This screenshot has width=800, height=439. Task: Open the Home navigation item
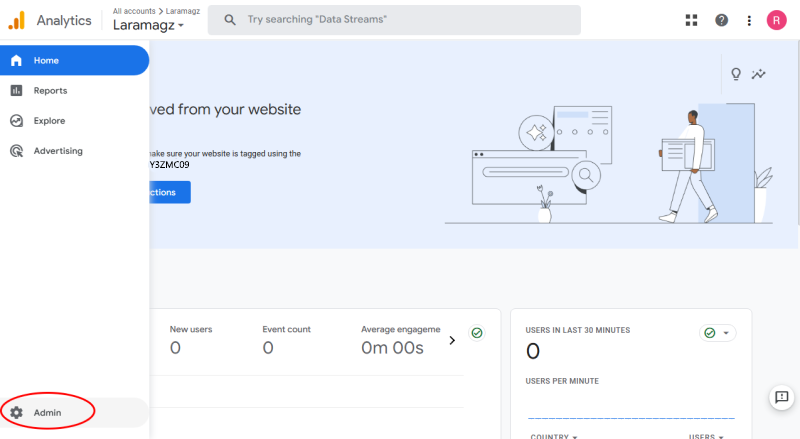click(x=74, y=60)
